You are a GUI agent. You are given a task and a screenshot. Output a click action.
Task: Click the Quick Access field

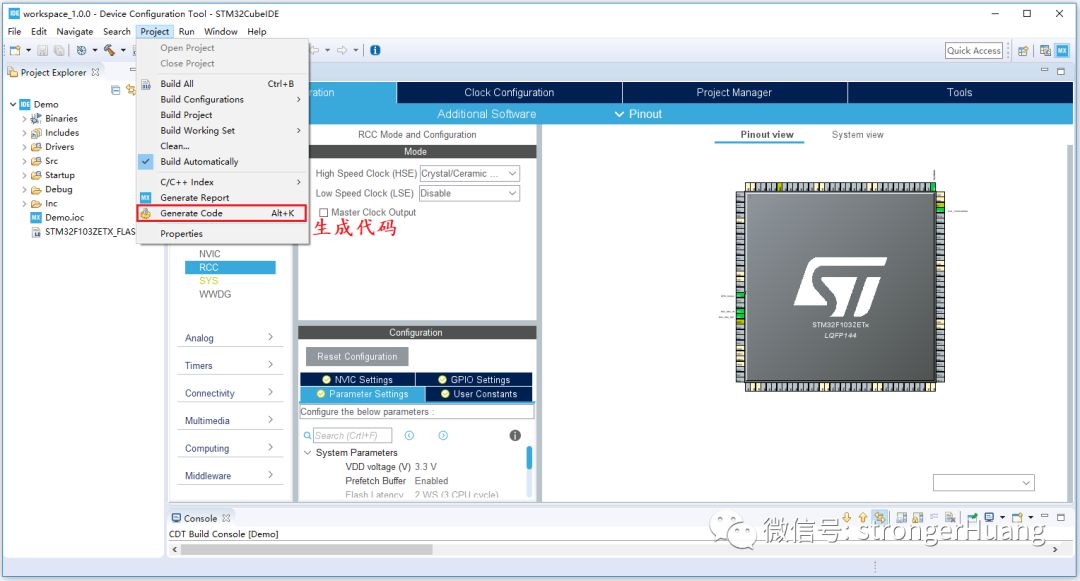974,50
